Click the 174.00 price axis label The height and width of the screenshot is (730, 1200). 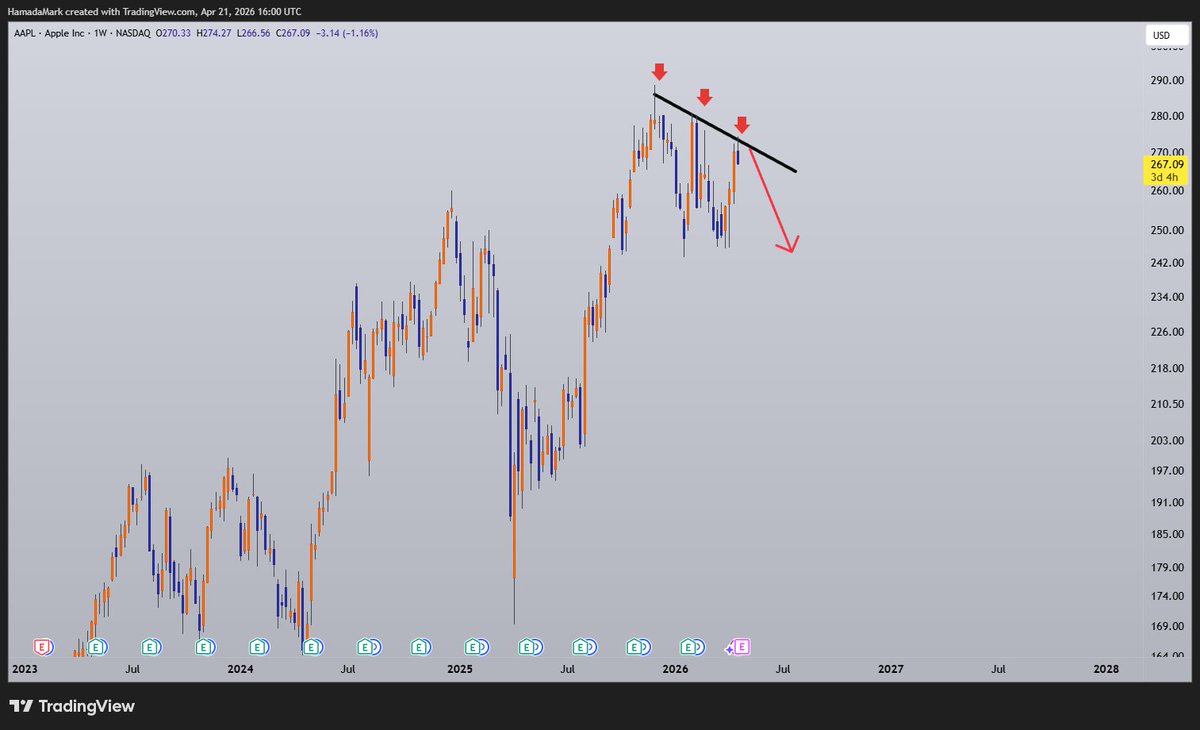pos(1167,596)
